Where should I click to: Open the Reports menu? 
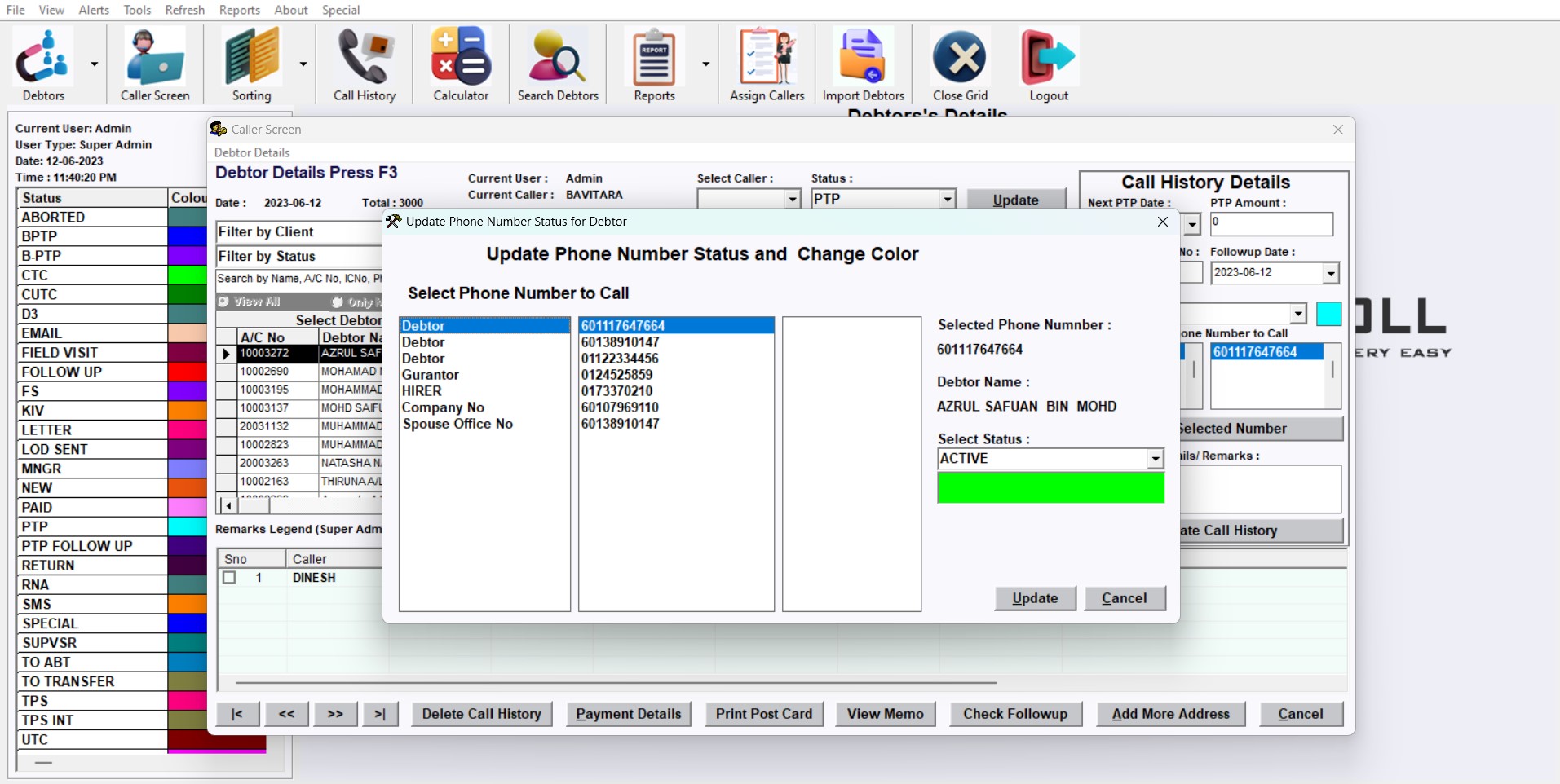tap(239, 10)
